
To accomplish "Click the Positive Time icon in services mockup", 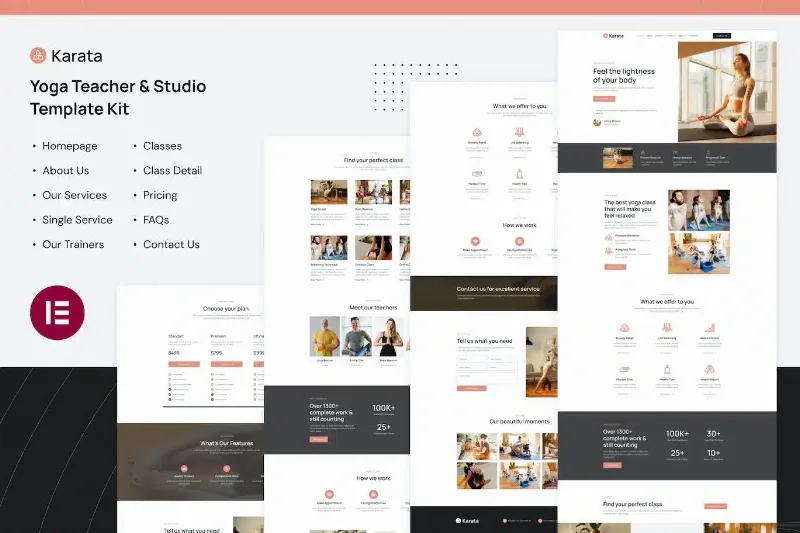I will click(x=477, y=174).
